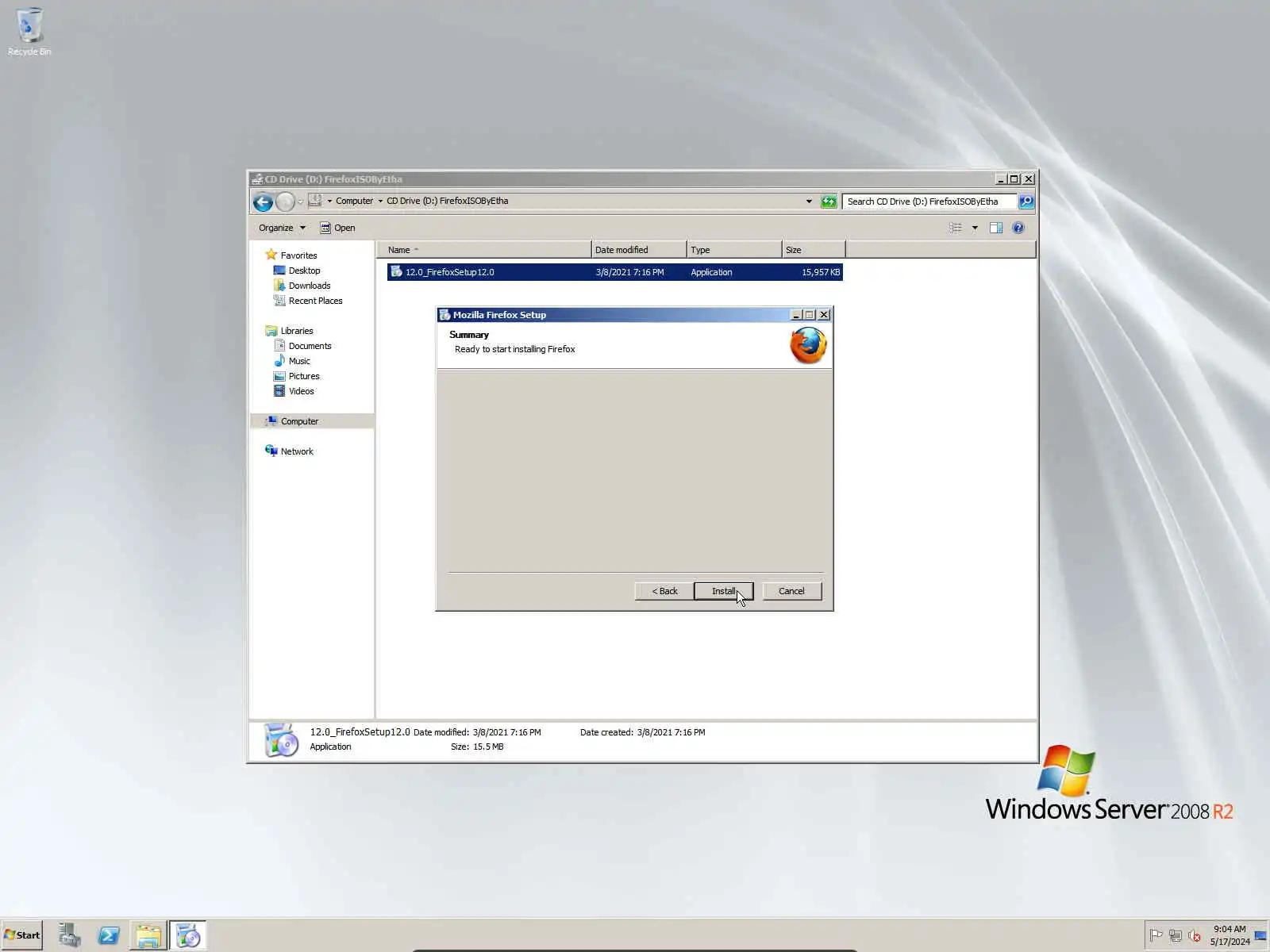Click Install in Firefox Setup dialog
The height and width of the screenshot is (952, 1270).
coord(723,591)
